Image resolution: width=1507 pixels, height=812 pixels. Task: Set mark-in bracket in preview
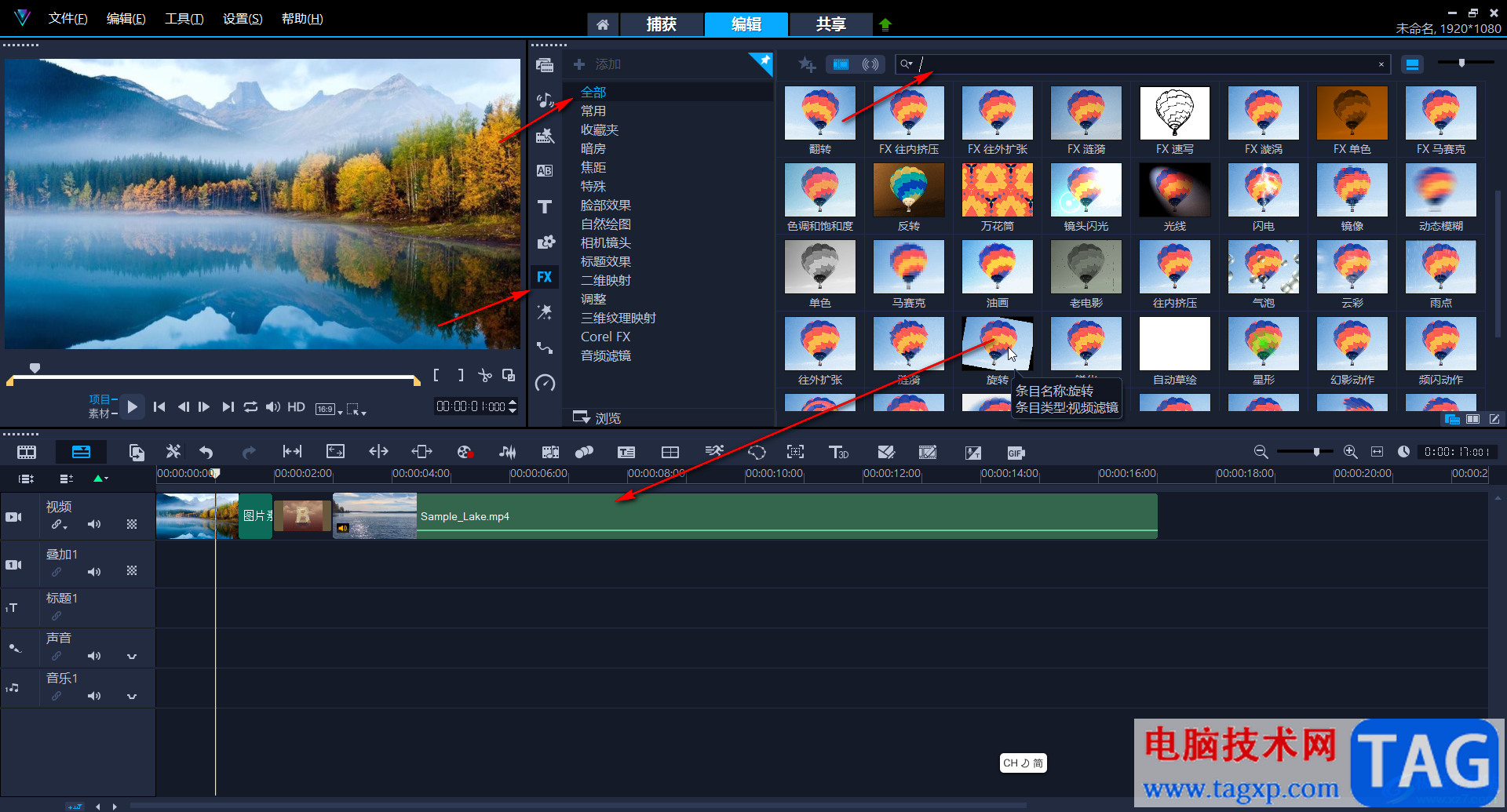[x=436, y=375]
